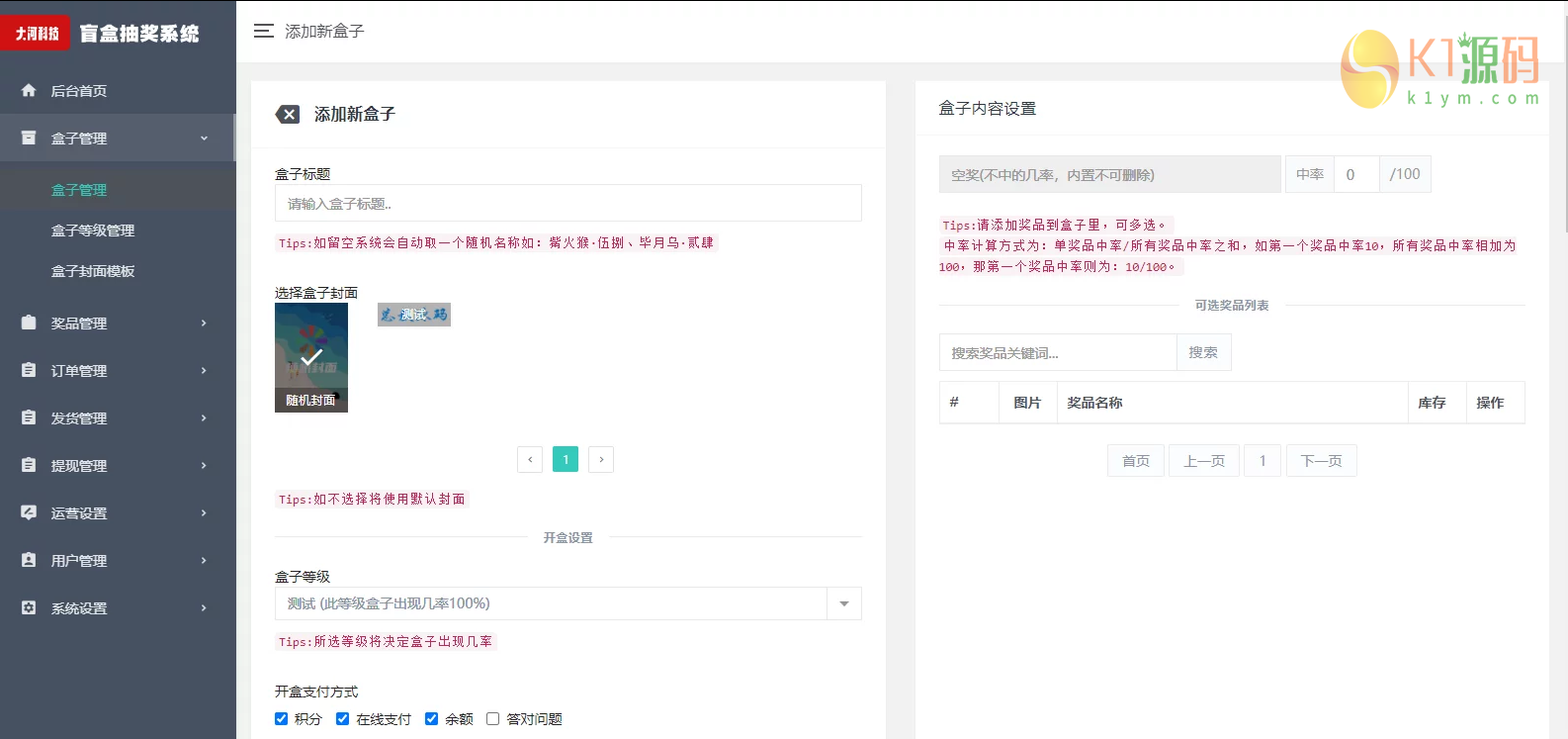Image resolution: width=1568 pixels, height=739 pixels.
Task: Open 盒子封面模板 submenu item
Action: point(93,271)
